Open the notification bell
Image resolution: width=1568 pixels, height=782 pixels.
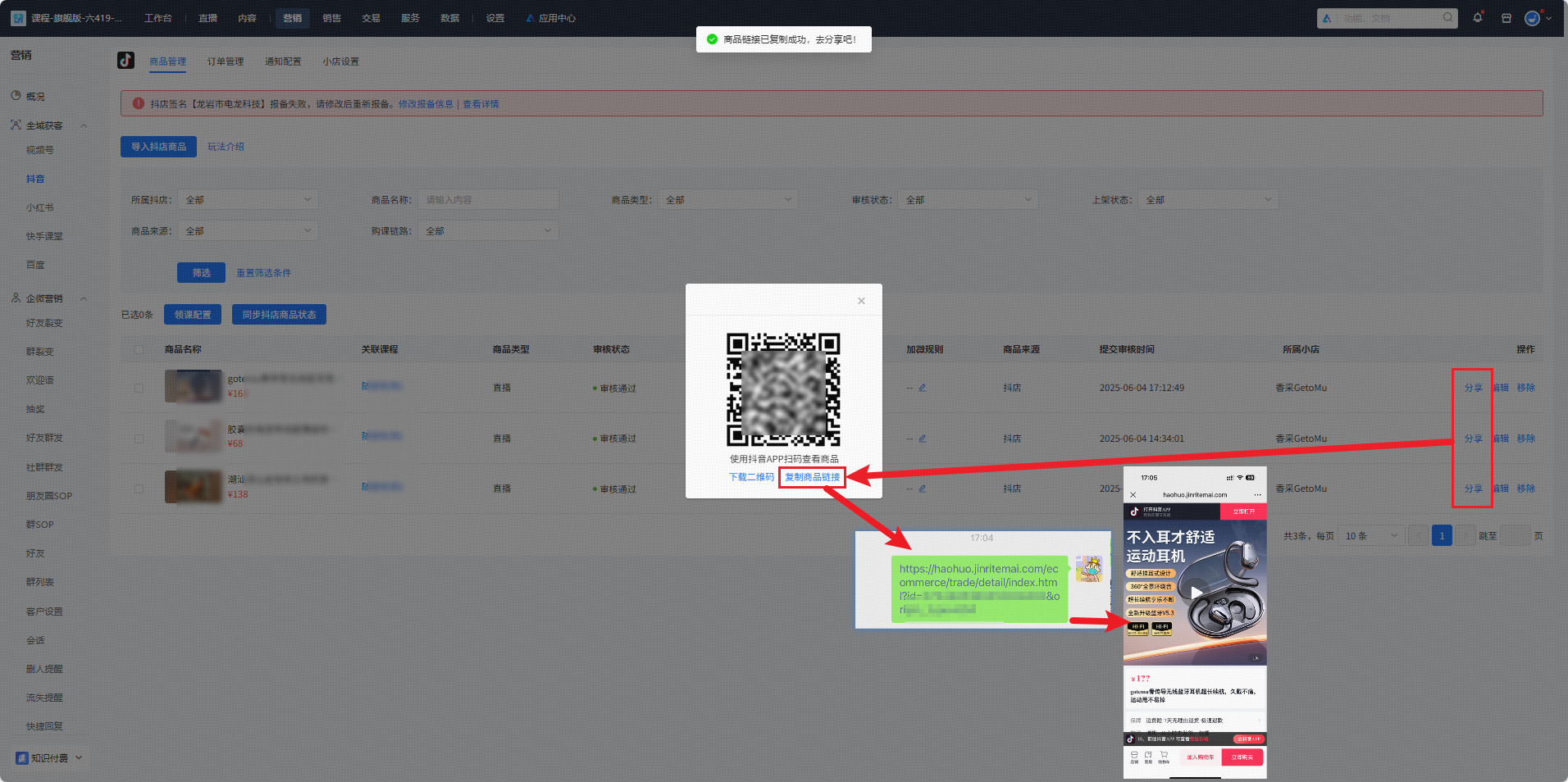pyautogui.click(x=1478, y=17)
